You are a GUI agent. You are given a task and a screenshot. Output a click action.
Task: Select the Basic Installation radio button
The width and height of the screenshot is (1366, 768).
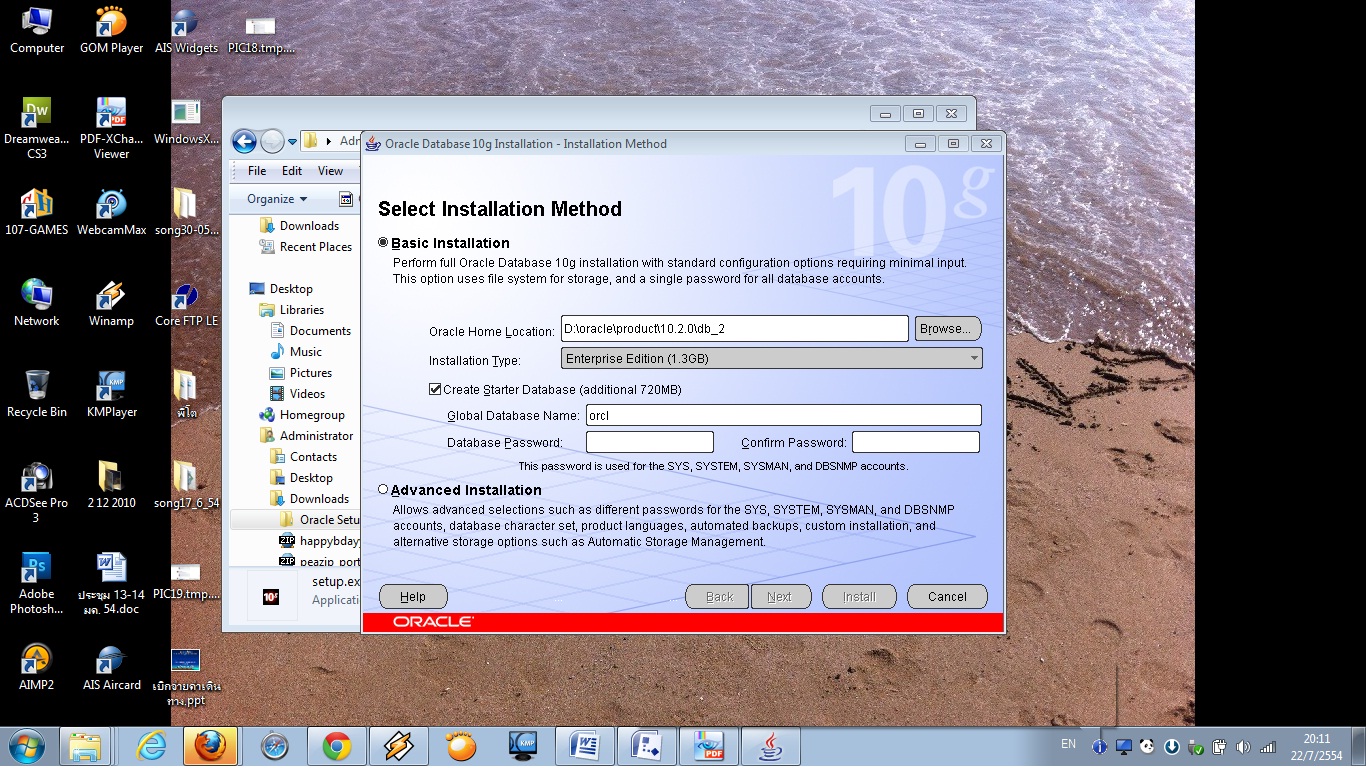(383, 243)
